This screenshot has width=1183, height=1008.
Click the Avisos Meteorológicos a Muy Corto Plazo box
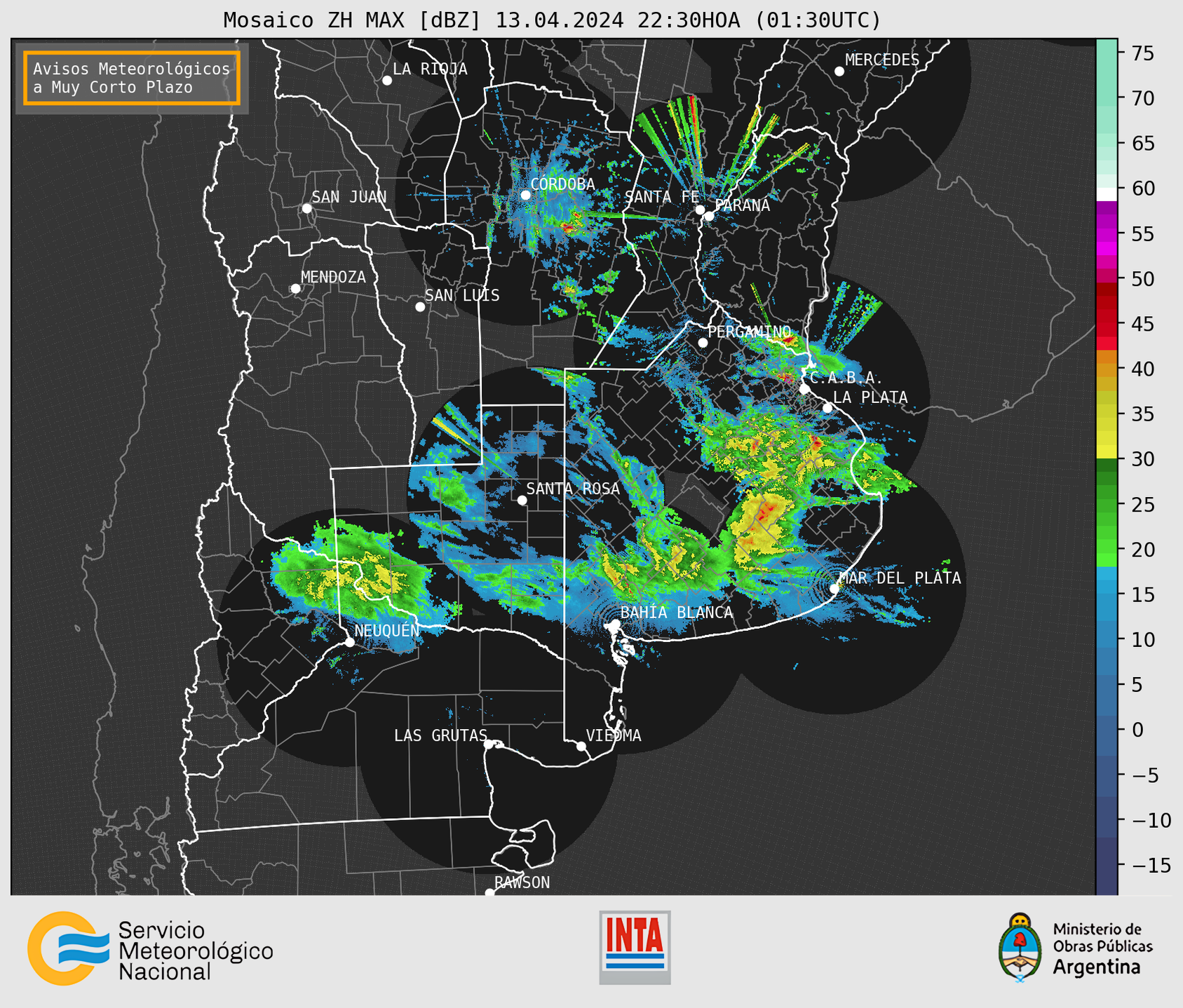132,78
